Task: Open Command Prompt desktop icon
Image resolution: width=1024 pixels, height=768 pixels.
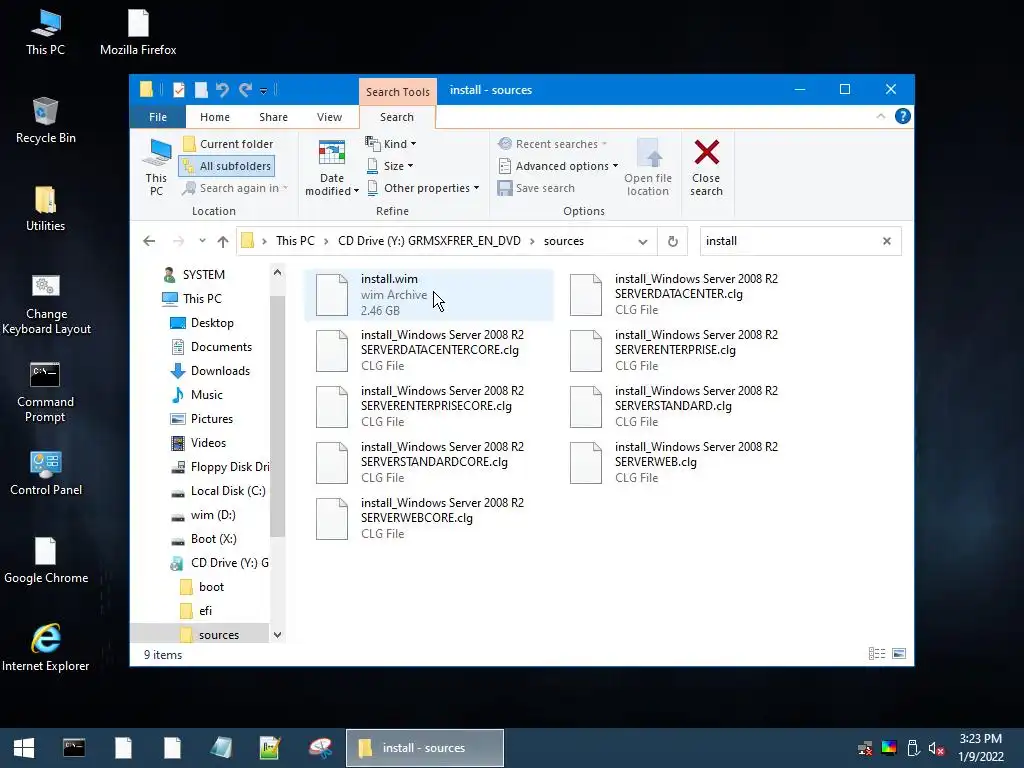Action: [45, 393]
